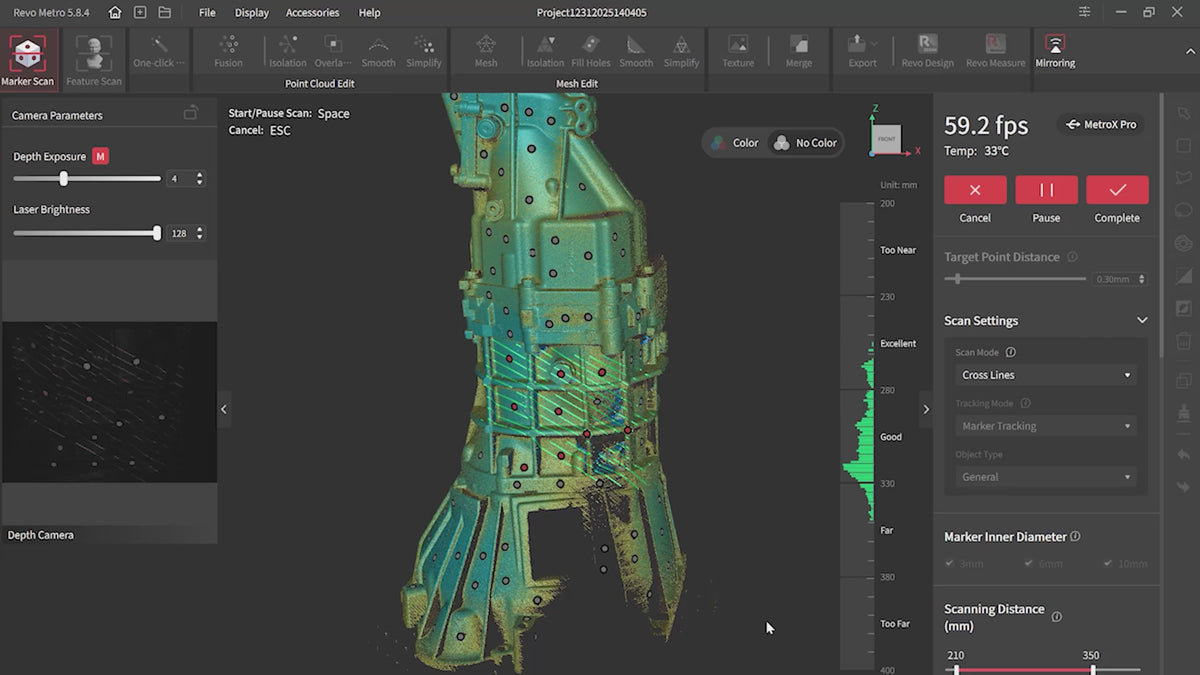Viewport: 1200px width, 675px height.
Task: Click the home icon in title bar
Action: point(115,13)
